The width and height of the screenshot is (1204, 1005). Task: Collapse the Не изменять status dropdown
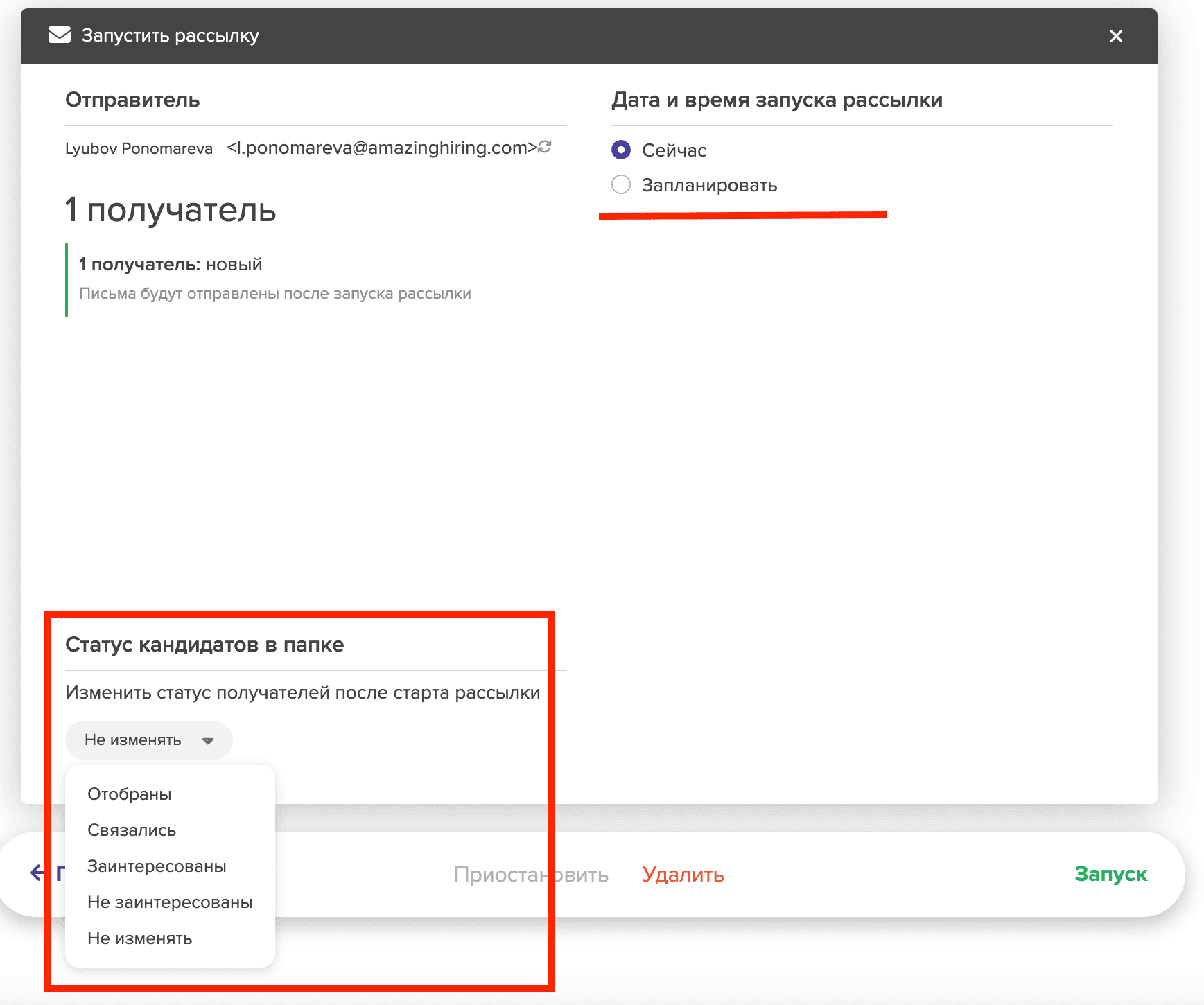coord(148,740)
